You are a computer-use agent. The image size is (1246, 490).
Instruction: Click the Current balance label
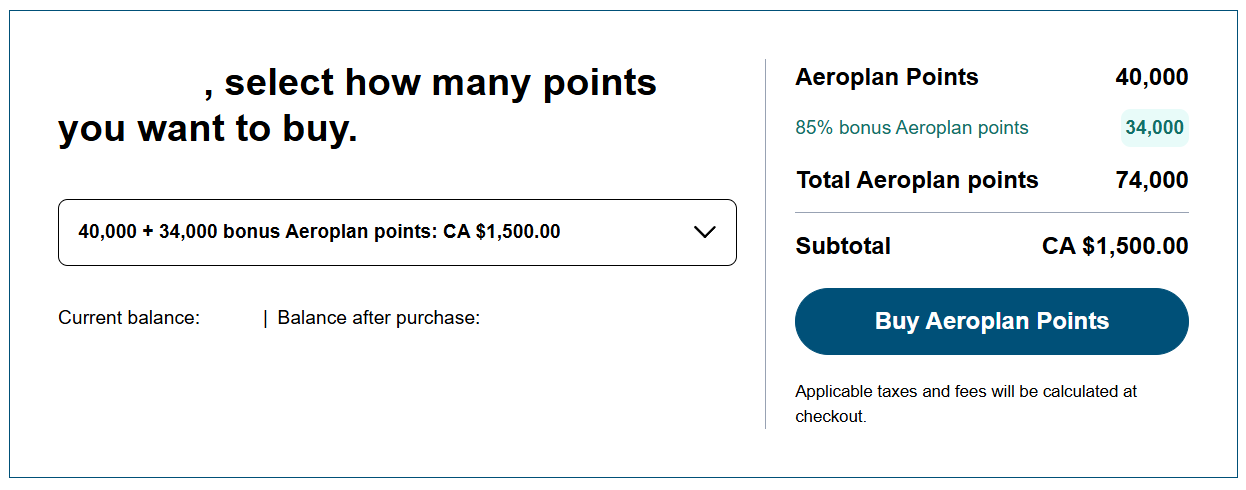click(129, 318)
